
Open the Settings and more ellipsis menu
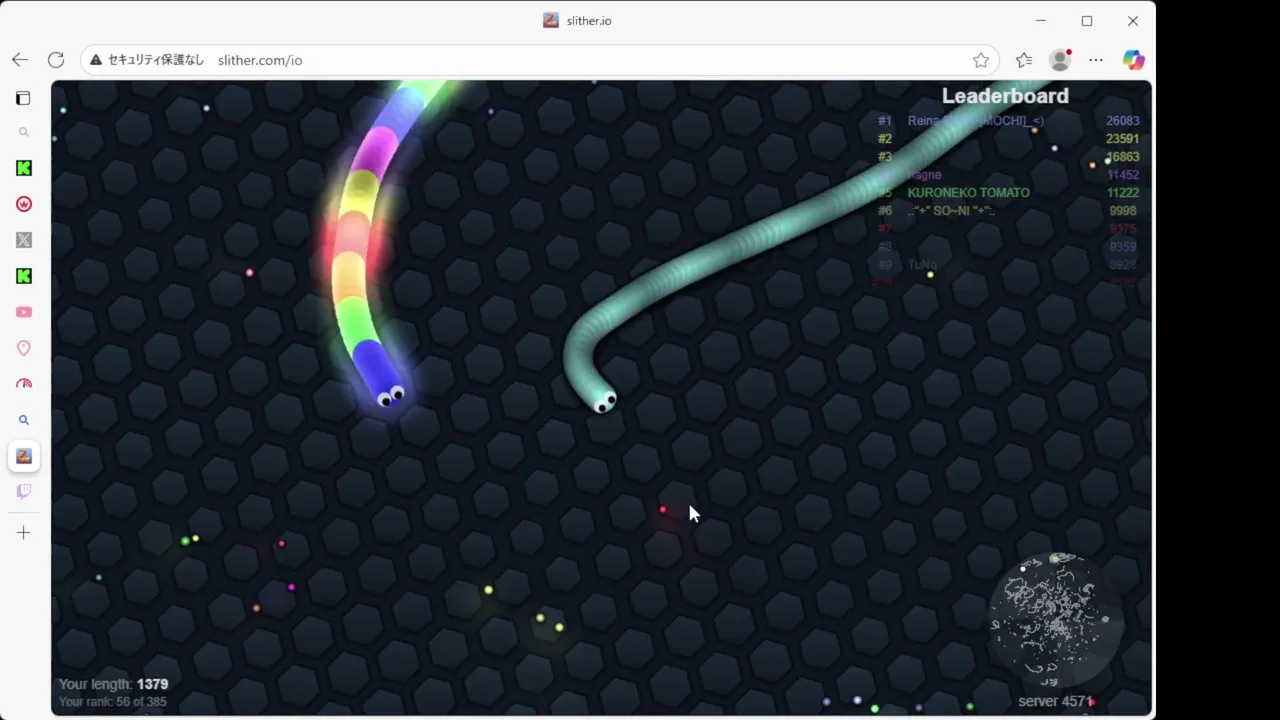1096,60
